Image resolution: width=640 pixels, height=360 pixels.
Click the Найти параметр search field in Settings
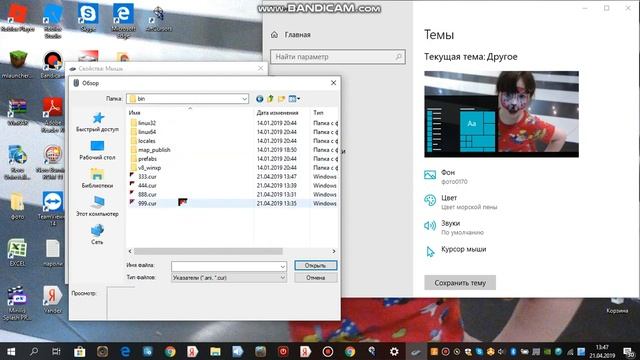click(338, 57)
